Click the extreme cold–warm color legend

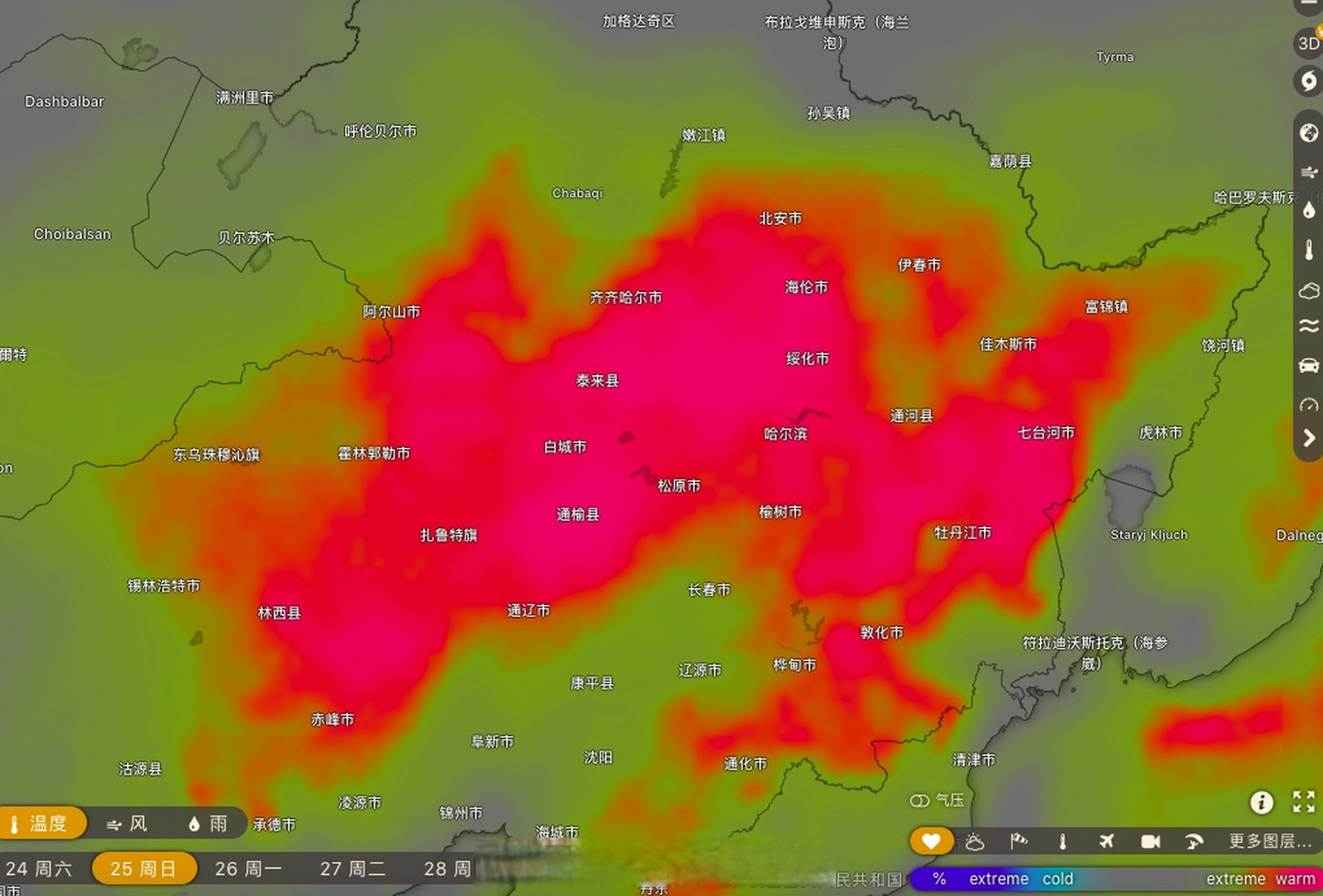coord(1116,879)
